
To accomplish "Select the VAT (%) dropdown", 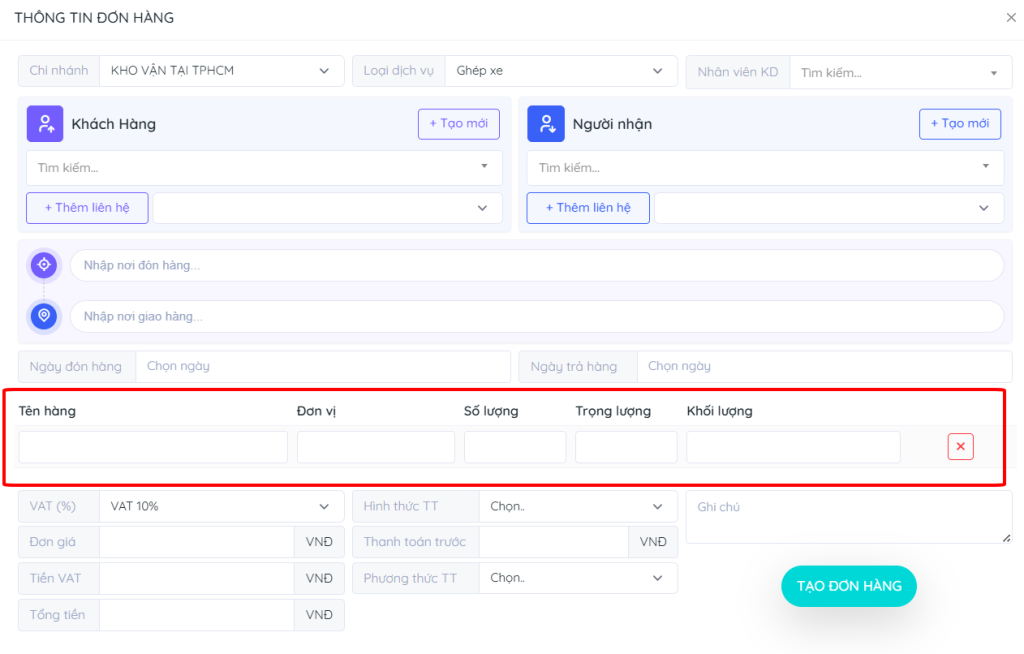I will tap(220, 507).
